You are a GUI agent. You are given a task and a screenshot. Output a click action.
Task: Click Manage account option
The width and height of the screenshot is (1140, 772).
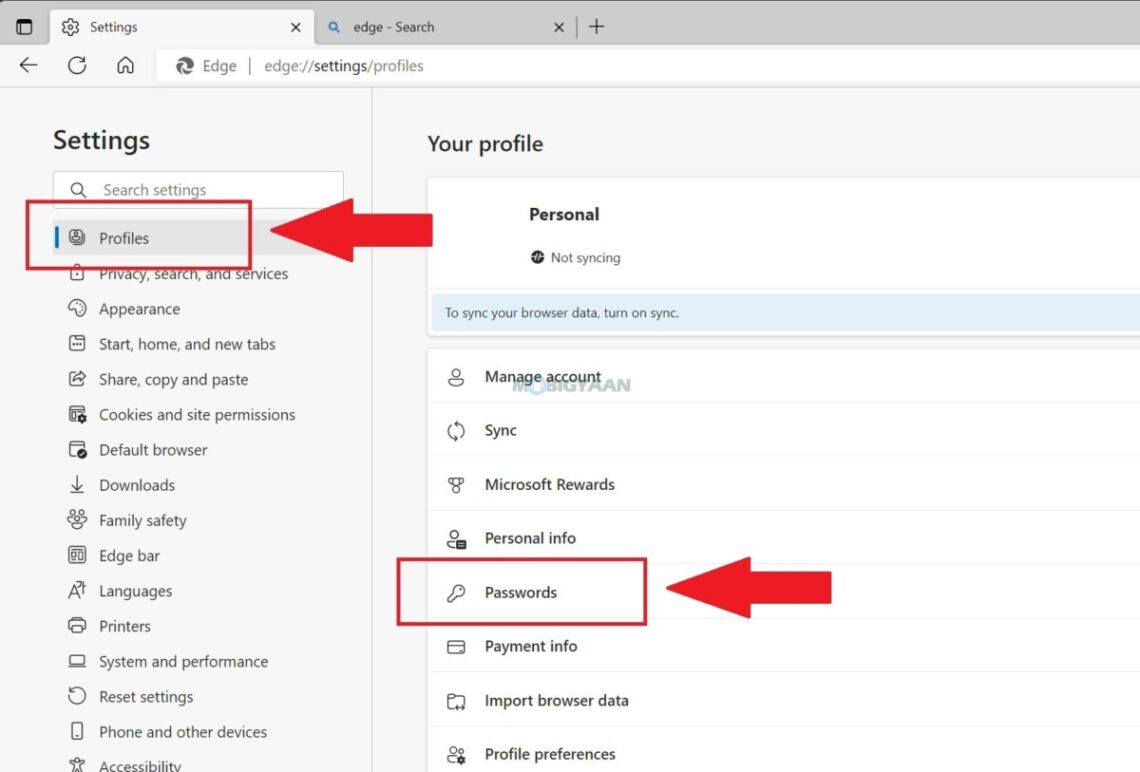pos(543,376)
